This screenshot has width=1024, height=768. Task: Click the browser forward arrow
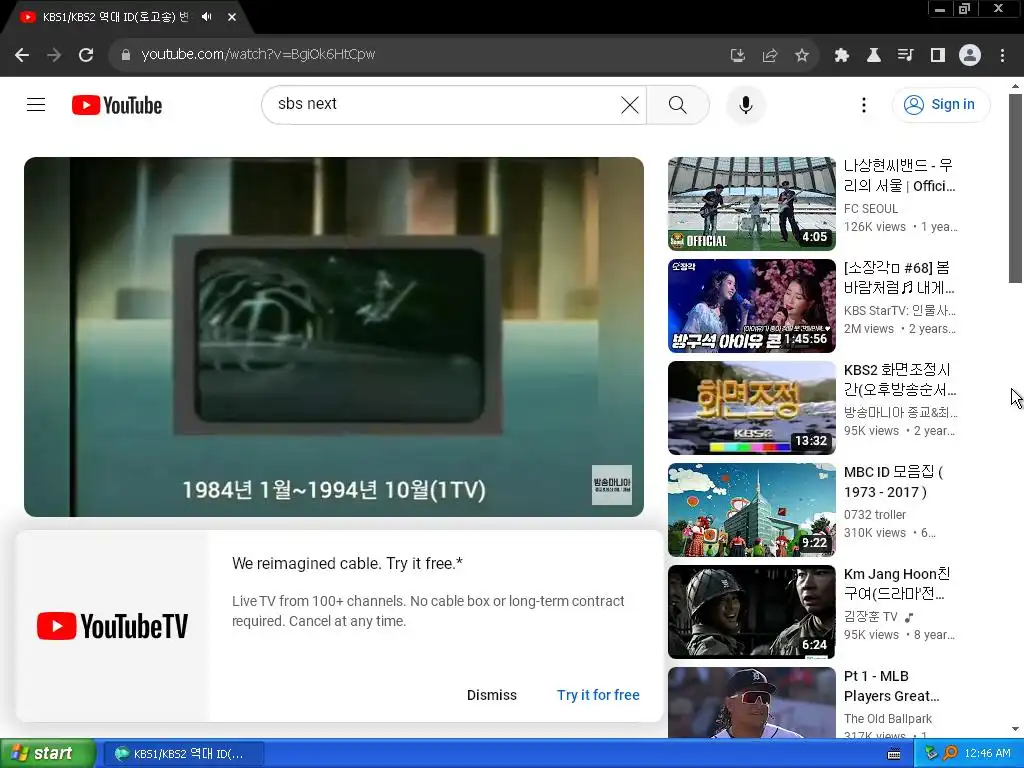pos(54,55)
